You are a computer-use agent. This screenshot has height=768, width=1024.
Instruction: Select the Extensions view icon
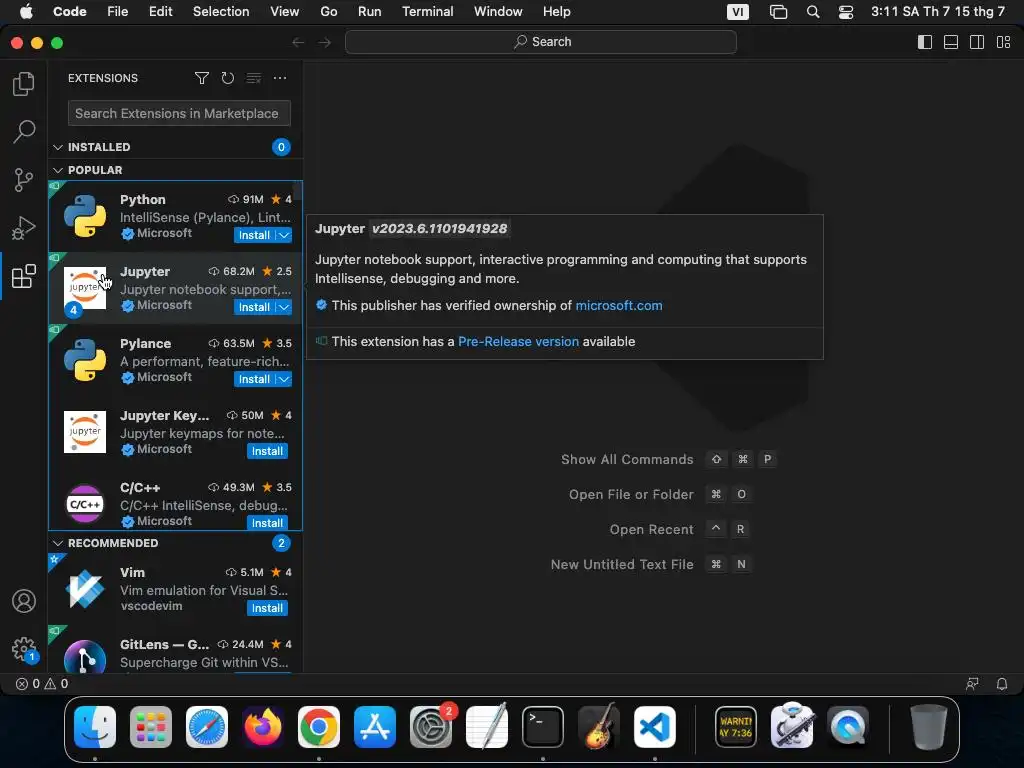tap(24, 276)
